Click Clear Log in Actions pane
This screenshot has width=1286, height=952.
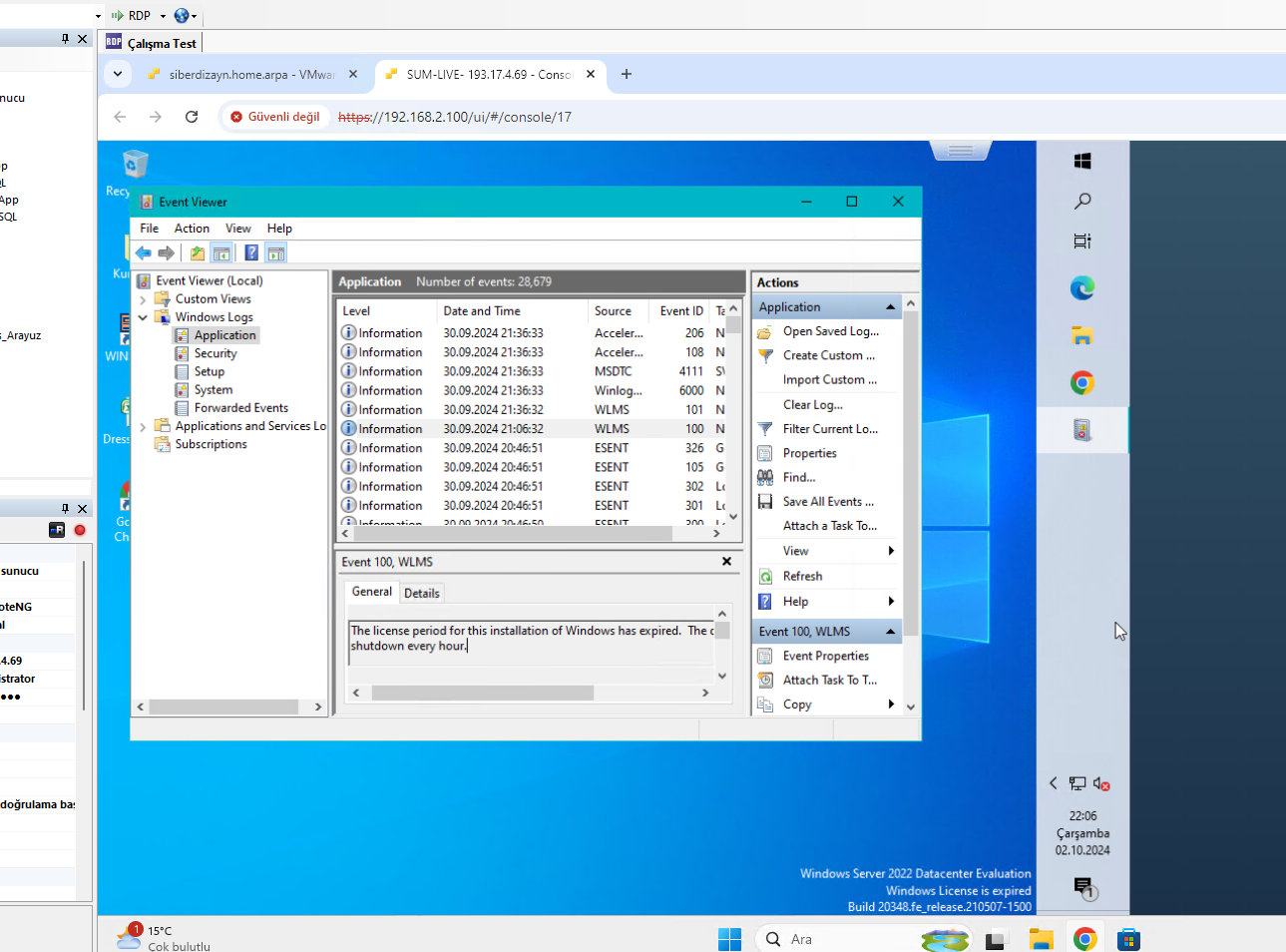[812, 405]
